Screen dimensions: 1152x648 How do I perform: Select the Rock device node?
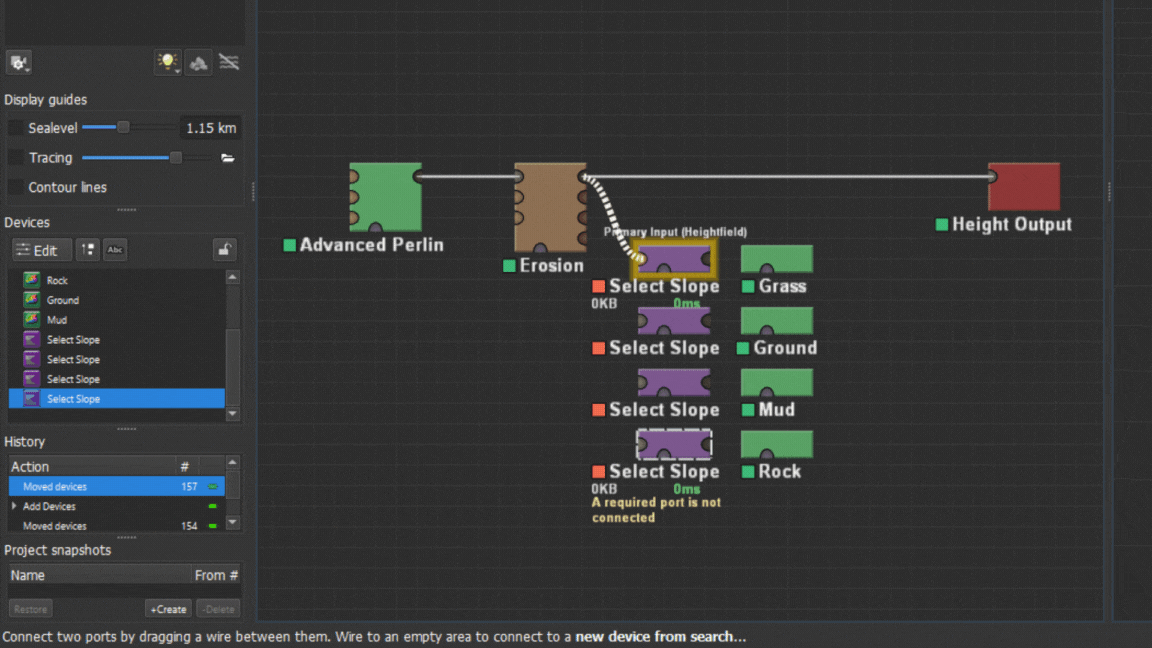777,444
